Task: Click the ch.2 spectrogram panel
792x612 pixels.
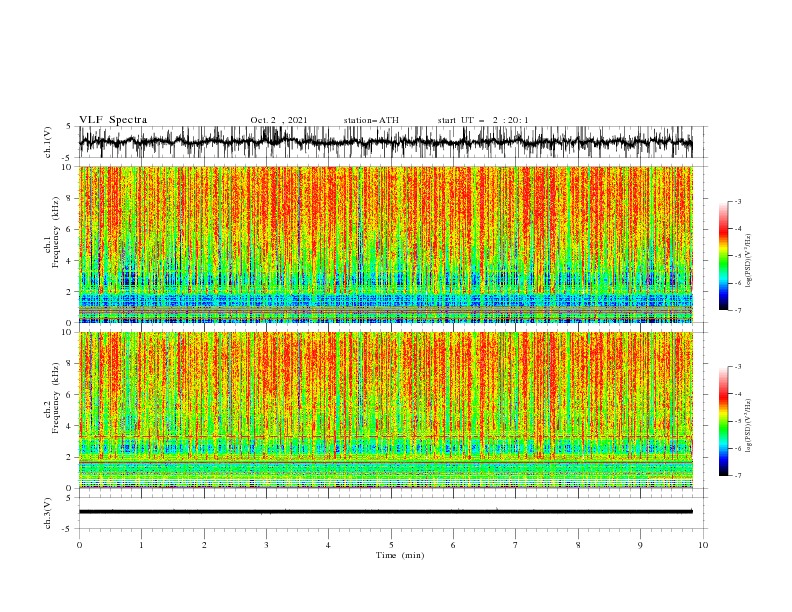Action: 385,410
